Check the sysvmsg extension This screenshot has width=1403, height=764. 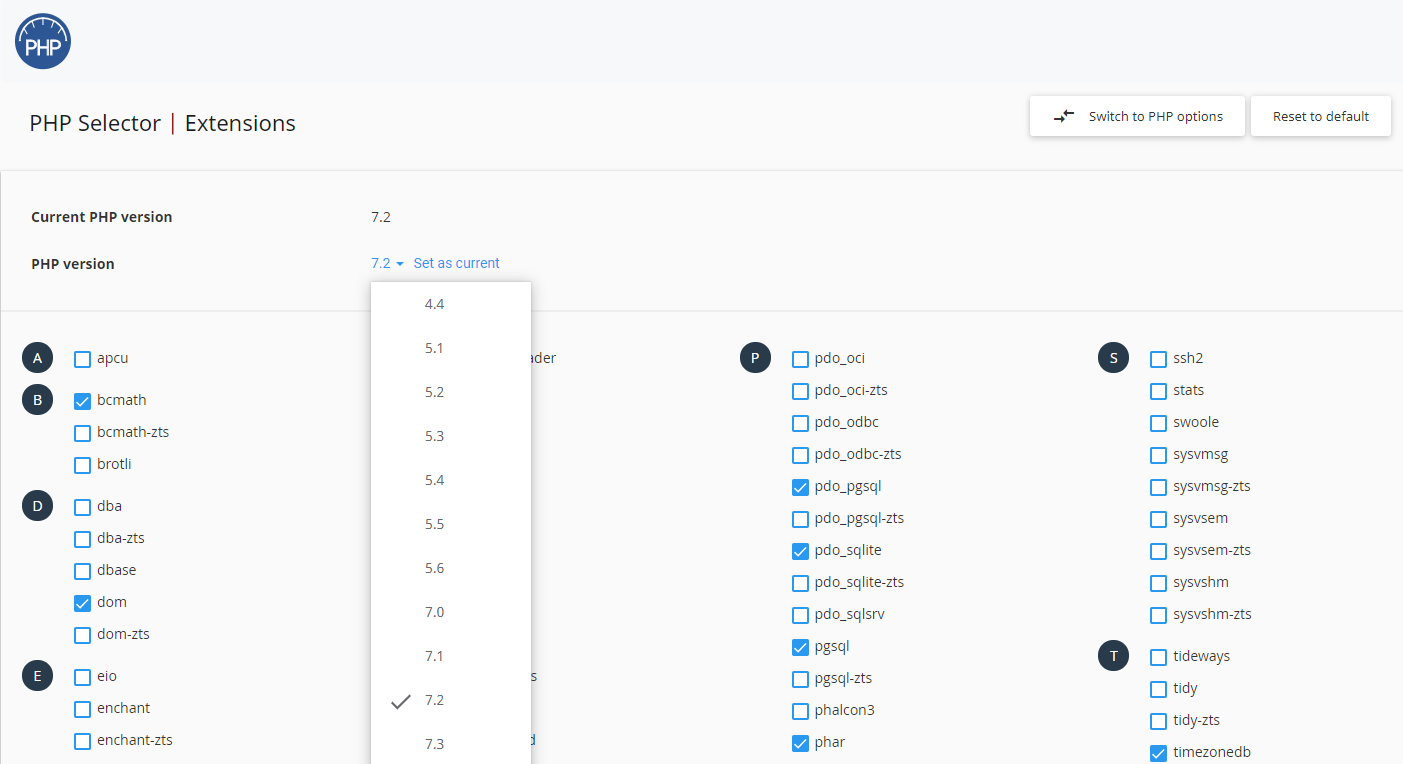pos(1158,455)
